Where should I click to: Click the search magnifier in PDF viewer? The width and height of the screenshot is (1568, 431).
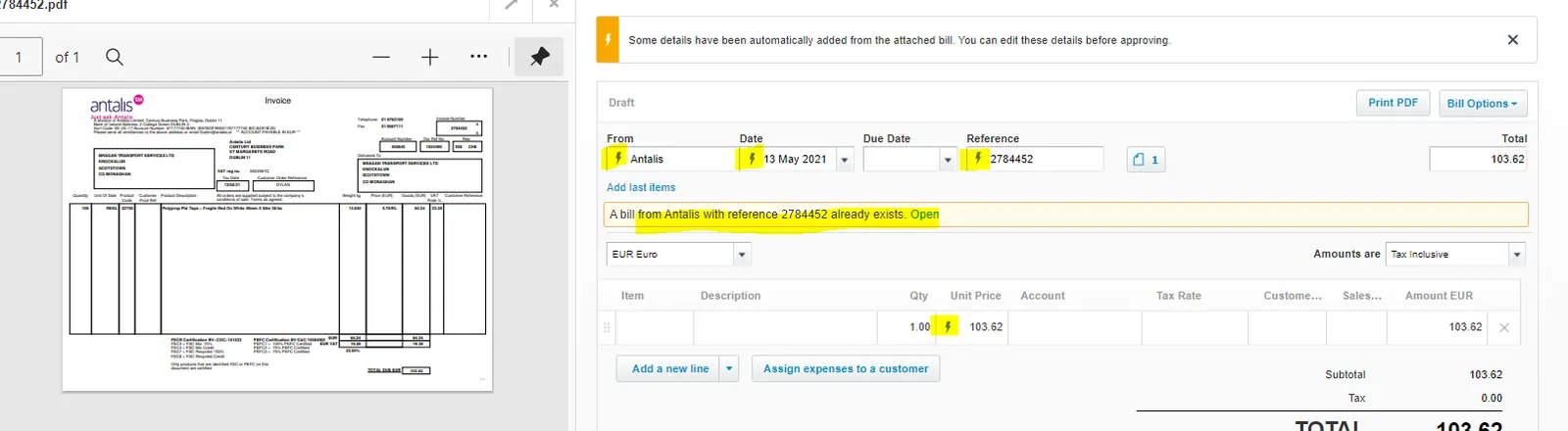[115, 57]
